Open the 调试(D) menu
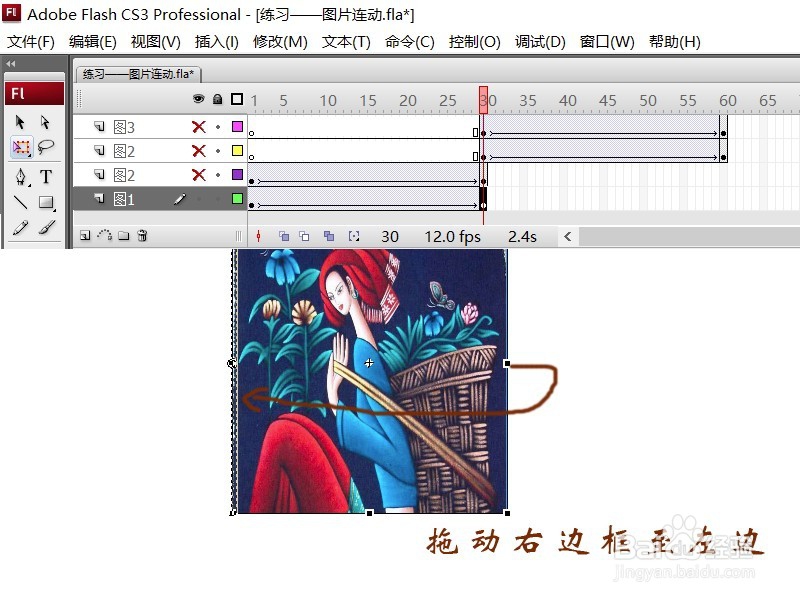Viewport: 800px width, 600px height. pos(540,42)
